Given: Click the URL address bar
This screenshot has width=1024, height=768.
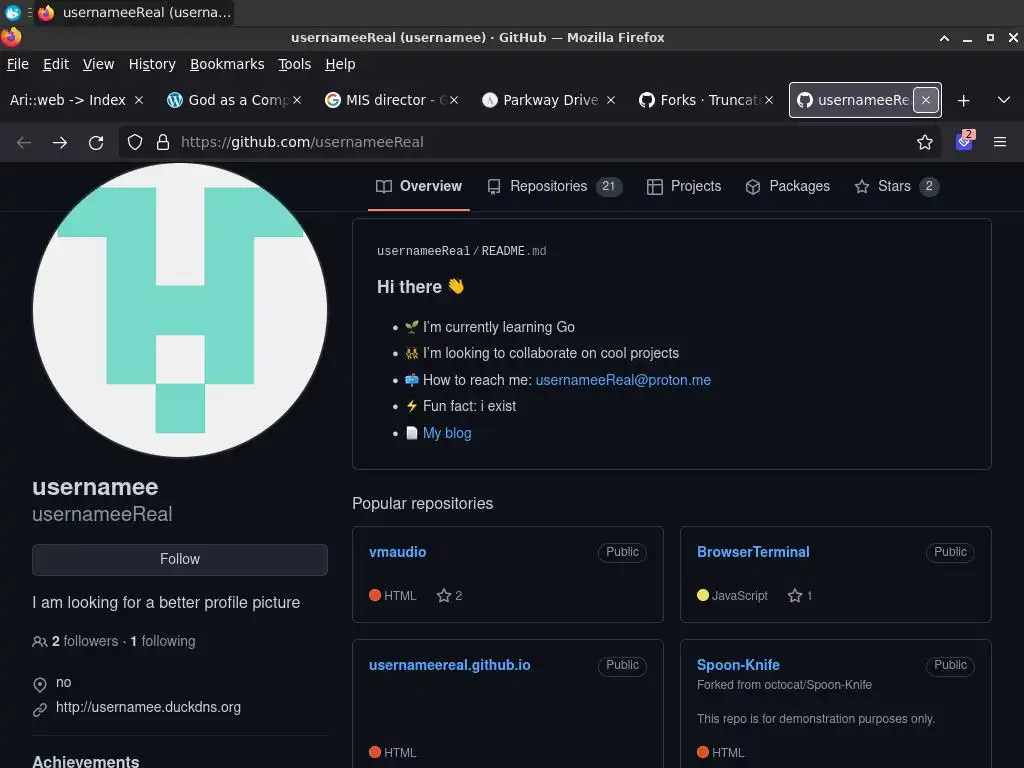Looking at the screenshot, I should click(529, 142).
